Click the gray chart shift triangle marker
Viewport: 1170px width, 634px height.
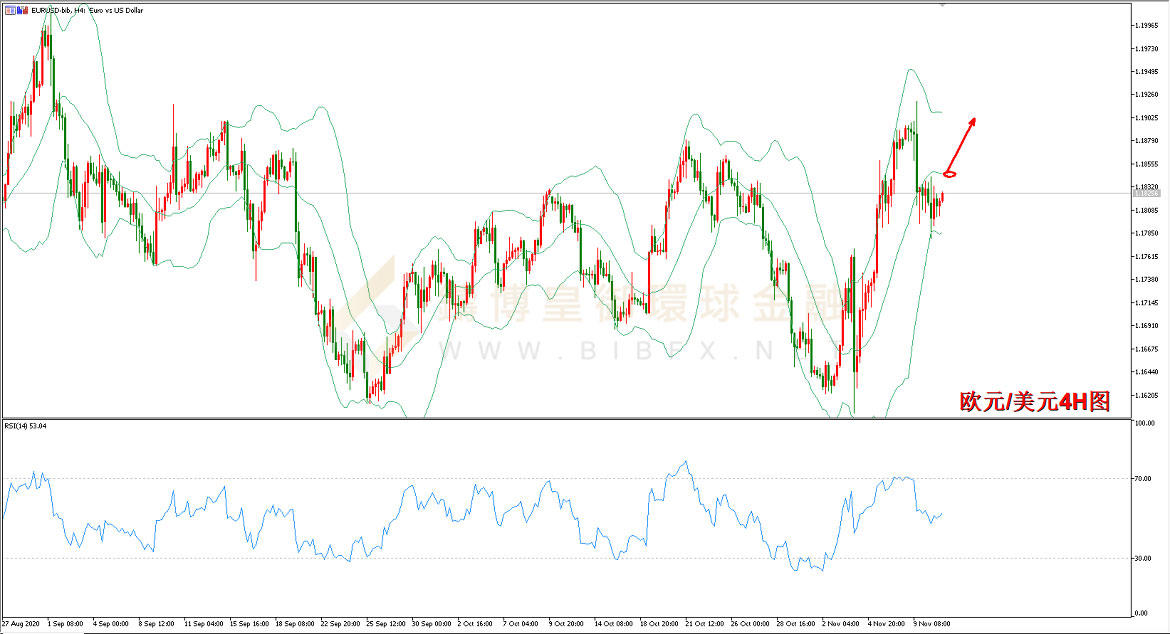click(942, 5)
